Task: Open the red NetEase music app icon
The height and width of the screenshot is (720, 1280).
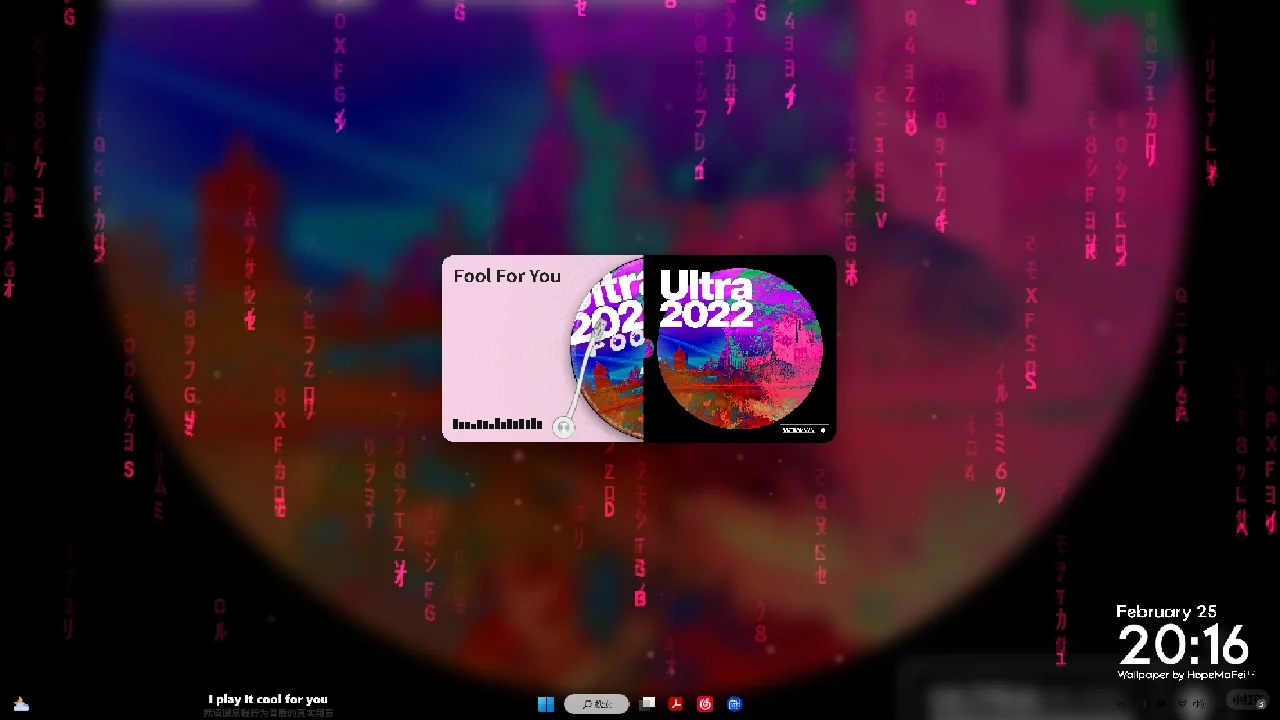Action: (705, 704)
